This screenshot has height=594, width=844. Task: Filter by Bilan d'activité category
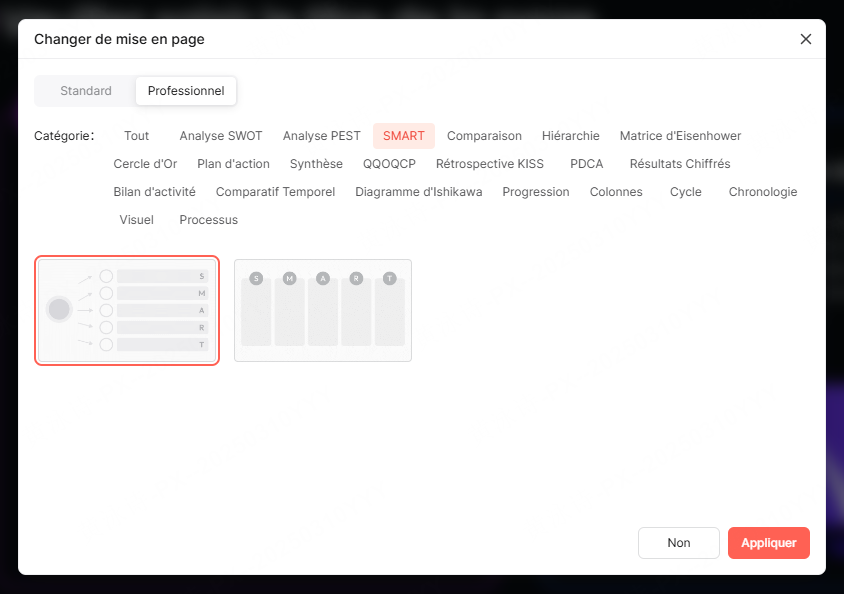pos(154,192)
